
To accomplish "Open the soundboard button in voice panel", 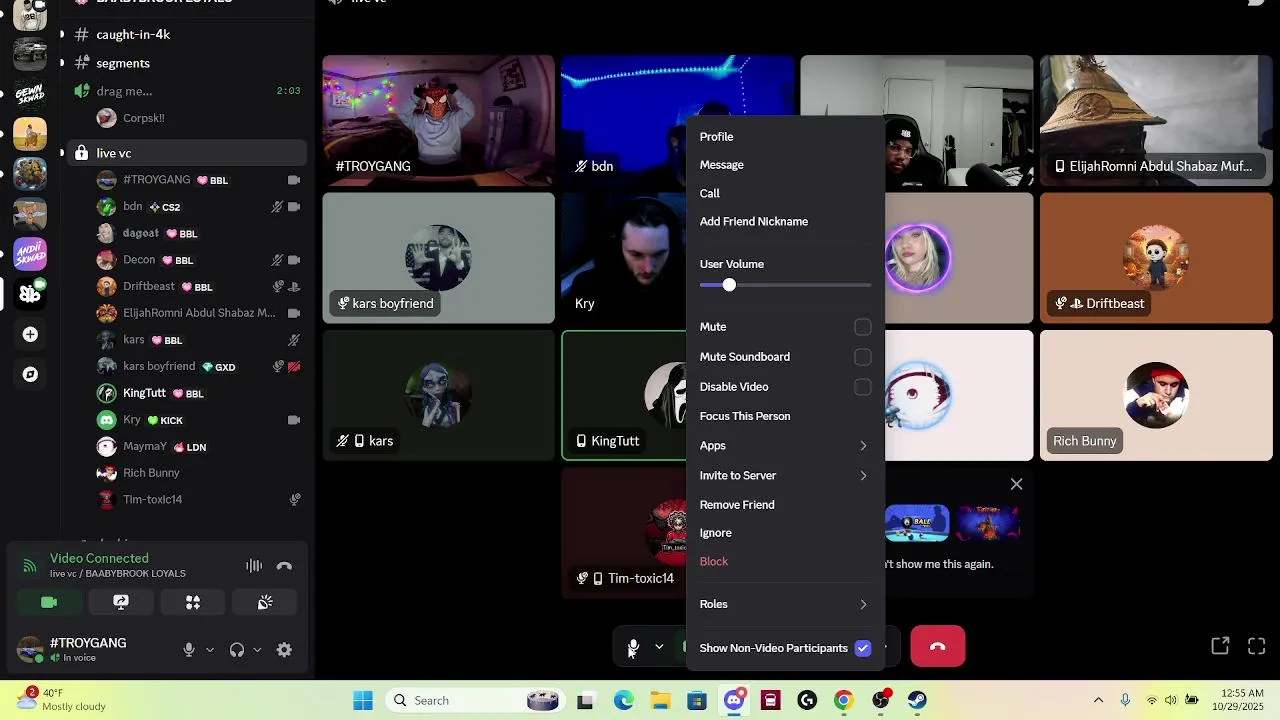I will pos(265,602).
